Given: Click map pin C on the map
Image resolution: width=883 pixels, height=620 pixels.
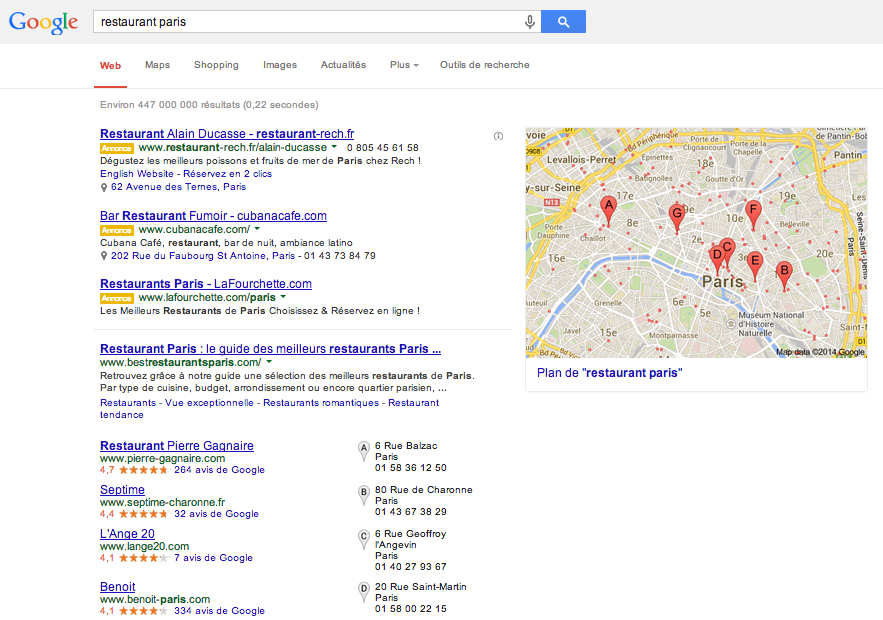Looking at the screenshot, I should click(727, 253).
